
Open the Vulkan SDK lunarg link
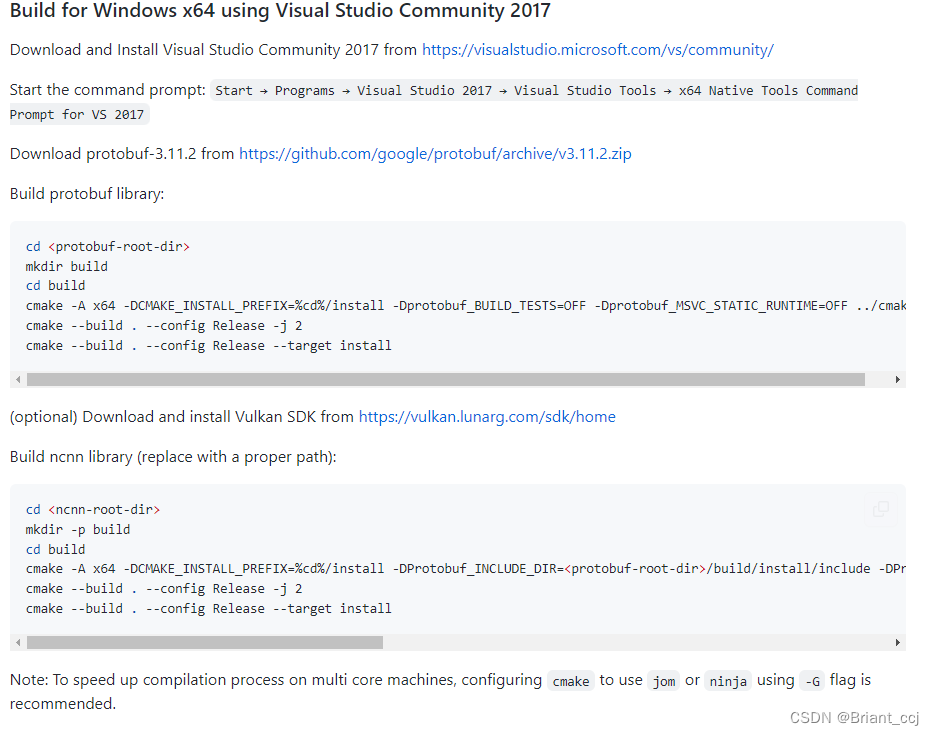[x=487, y=416]
